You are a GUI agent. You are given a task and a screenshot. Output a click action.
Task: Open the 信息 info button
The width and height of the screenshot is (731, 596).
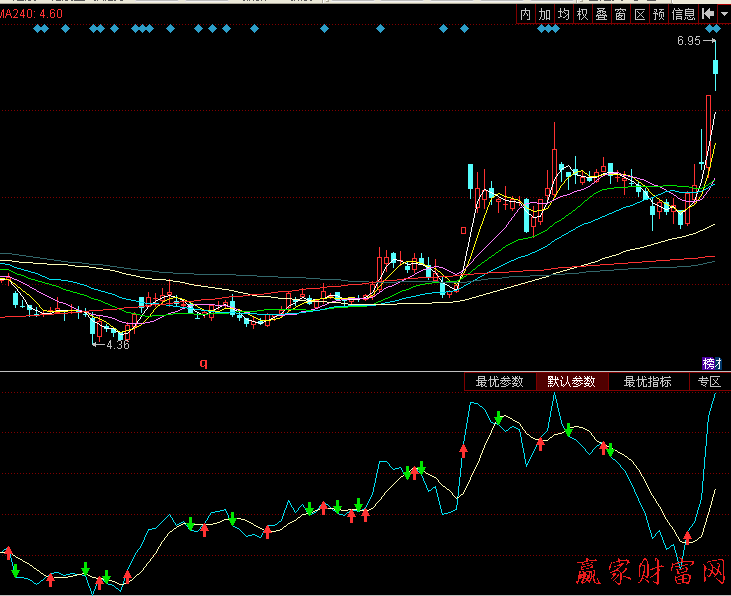pos(684,14)
